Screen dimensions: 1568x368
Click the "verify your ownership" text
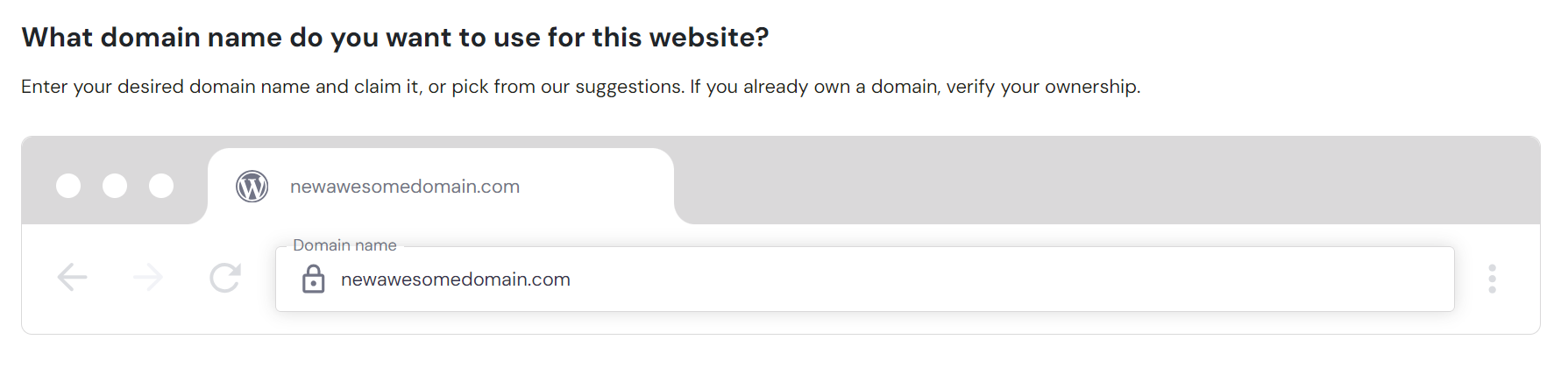(x=1043, y=87)
